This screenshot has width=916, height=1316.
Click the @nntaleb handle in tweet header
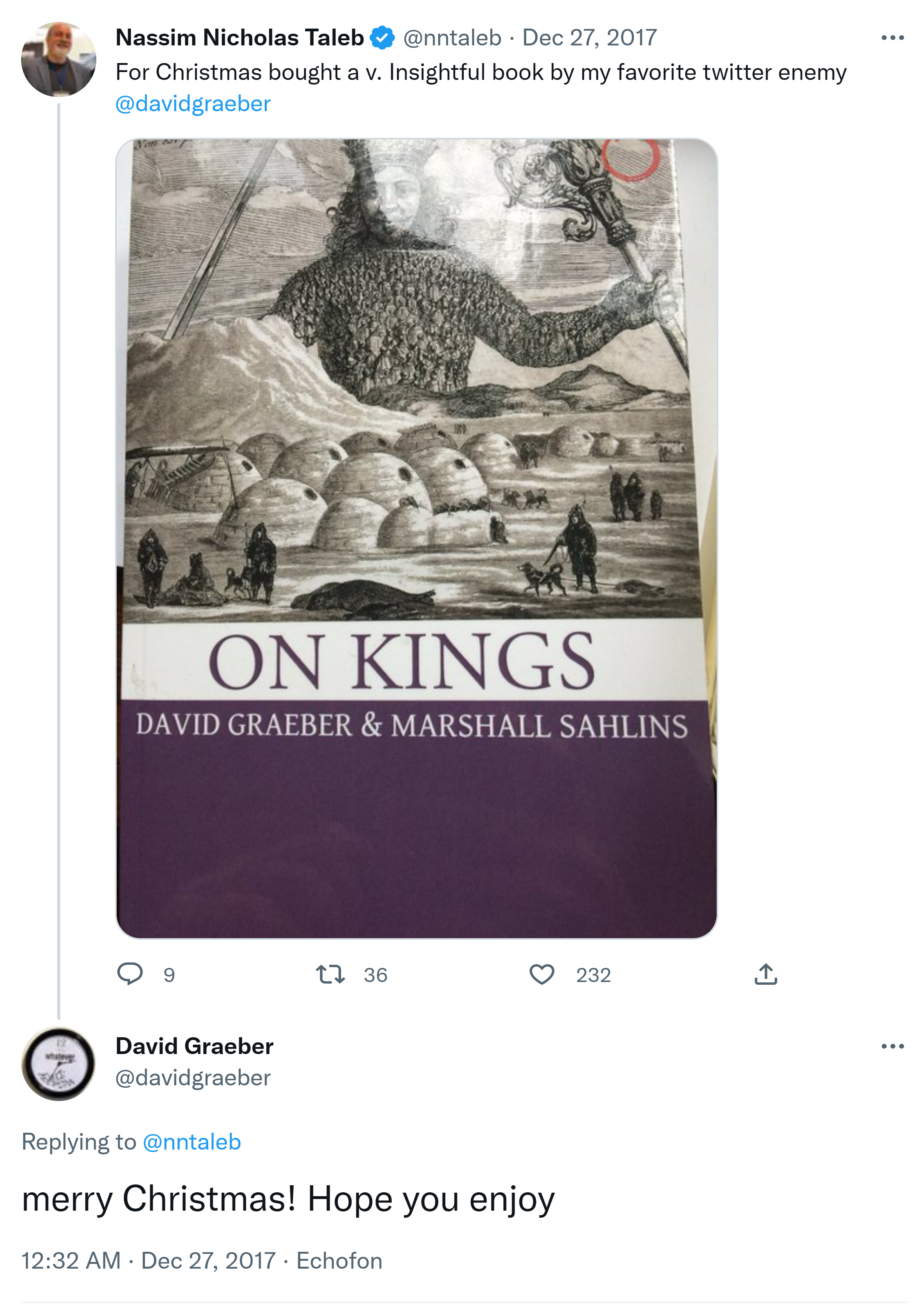coord(452,38)
